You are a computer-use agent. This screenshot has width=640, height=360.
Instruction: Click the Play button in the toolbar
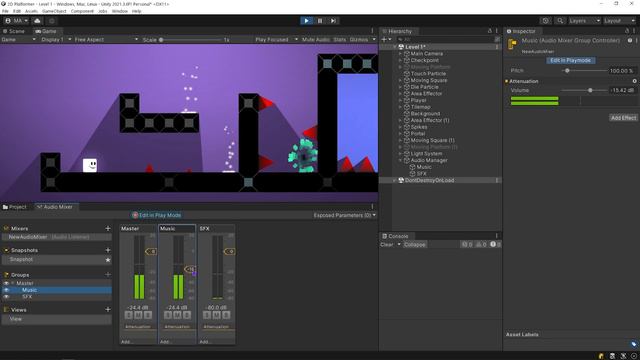(306, 21)
